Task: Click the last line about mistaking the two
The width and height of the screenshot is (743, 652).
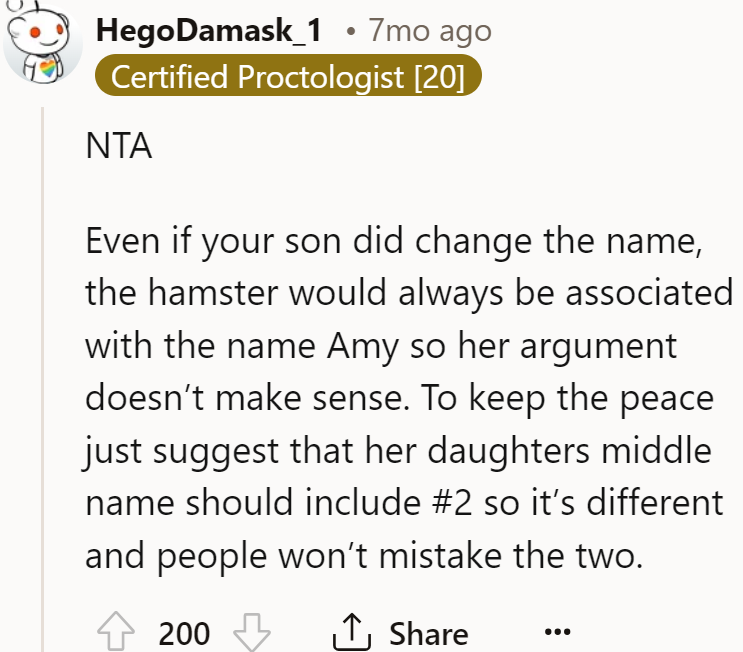Action: point(364,555)
